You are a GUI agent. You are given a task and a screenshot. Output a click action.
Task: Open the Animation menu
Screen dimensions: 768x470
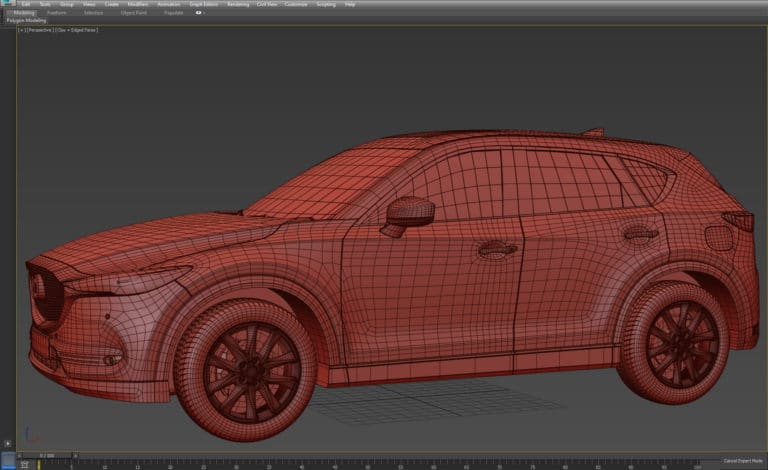point(168,4)
